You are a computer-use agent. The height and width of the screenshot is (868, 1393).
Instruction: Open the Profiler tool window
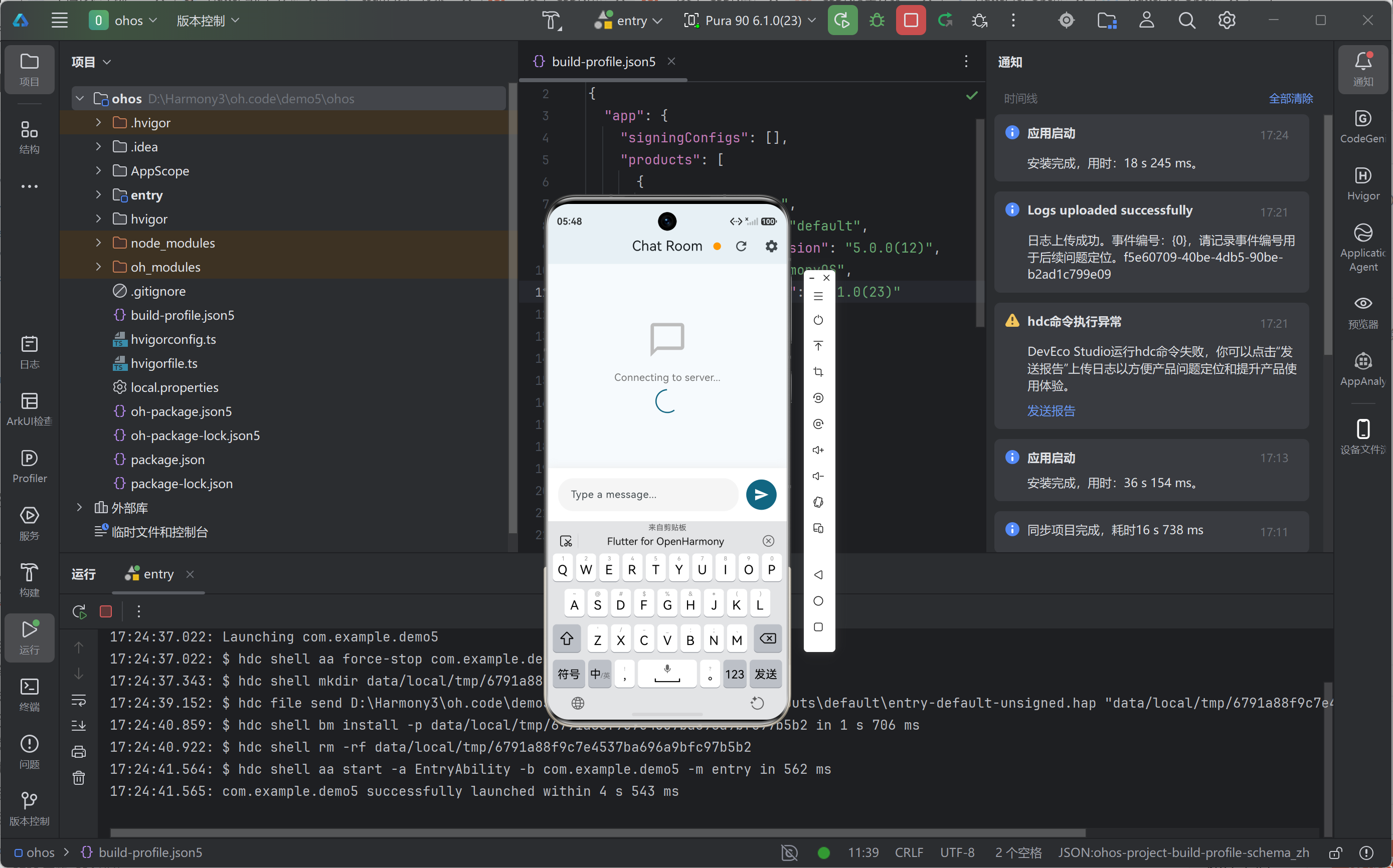[x=29, y=466]
